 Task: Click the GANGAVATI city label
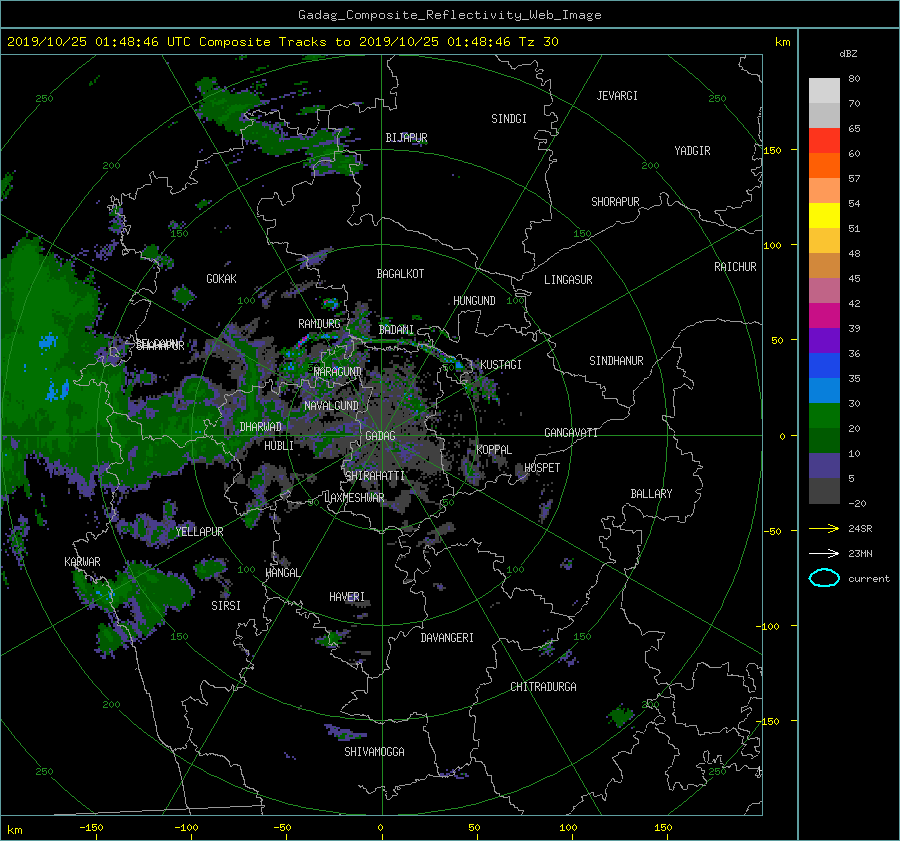point(571,433)
